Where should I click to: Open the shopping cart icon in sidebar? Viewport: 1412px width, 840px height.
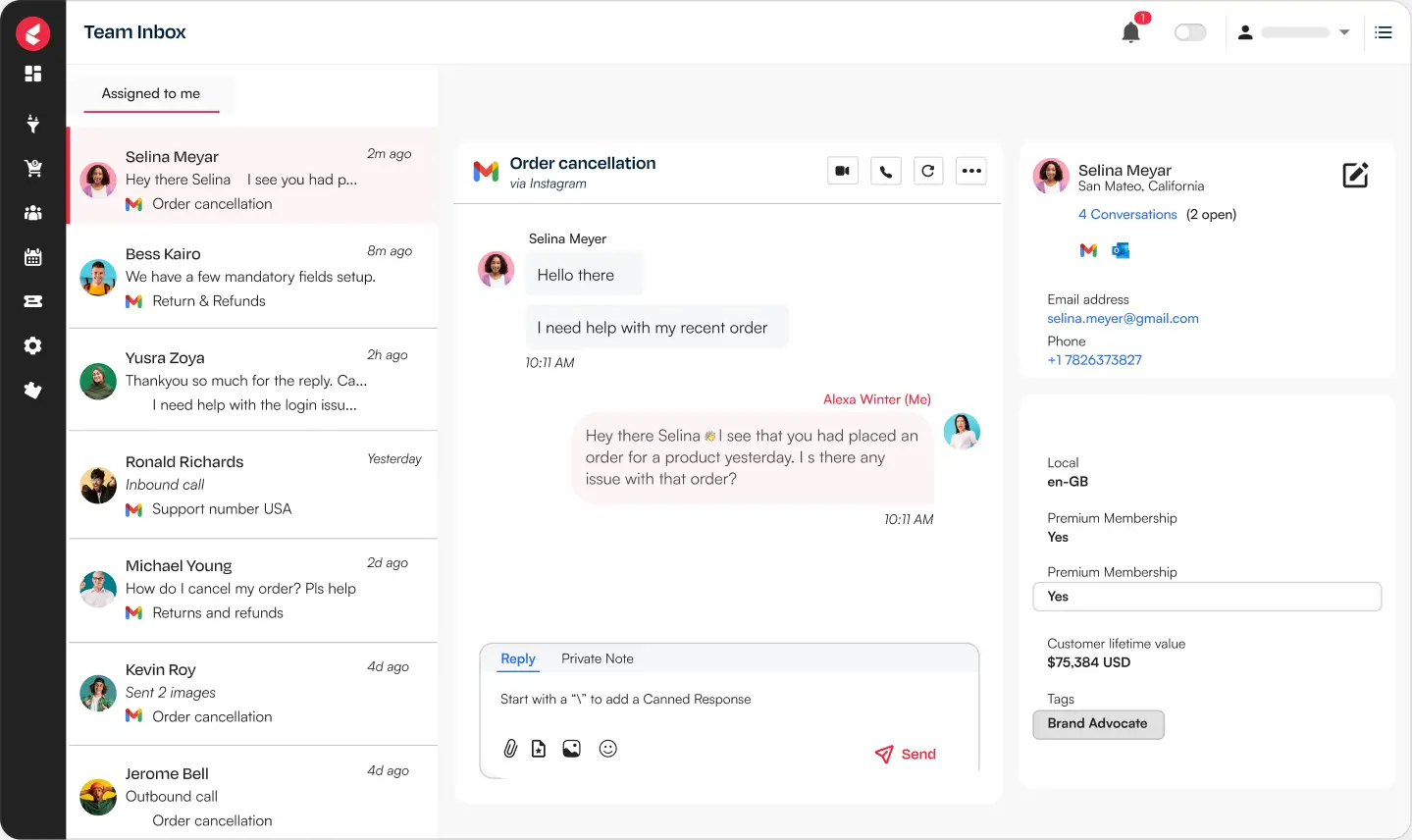[33, 168]
